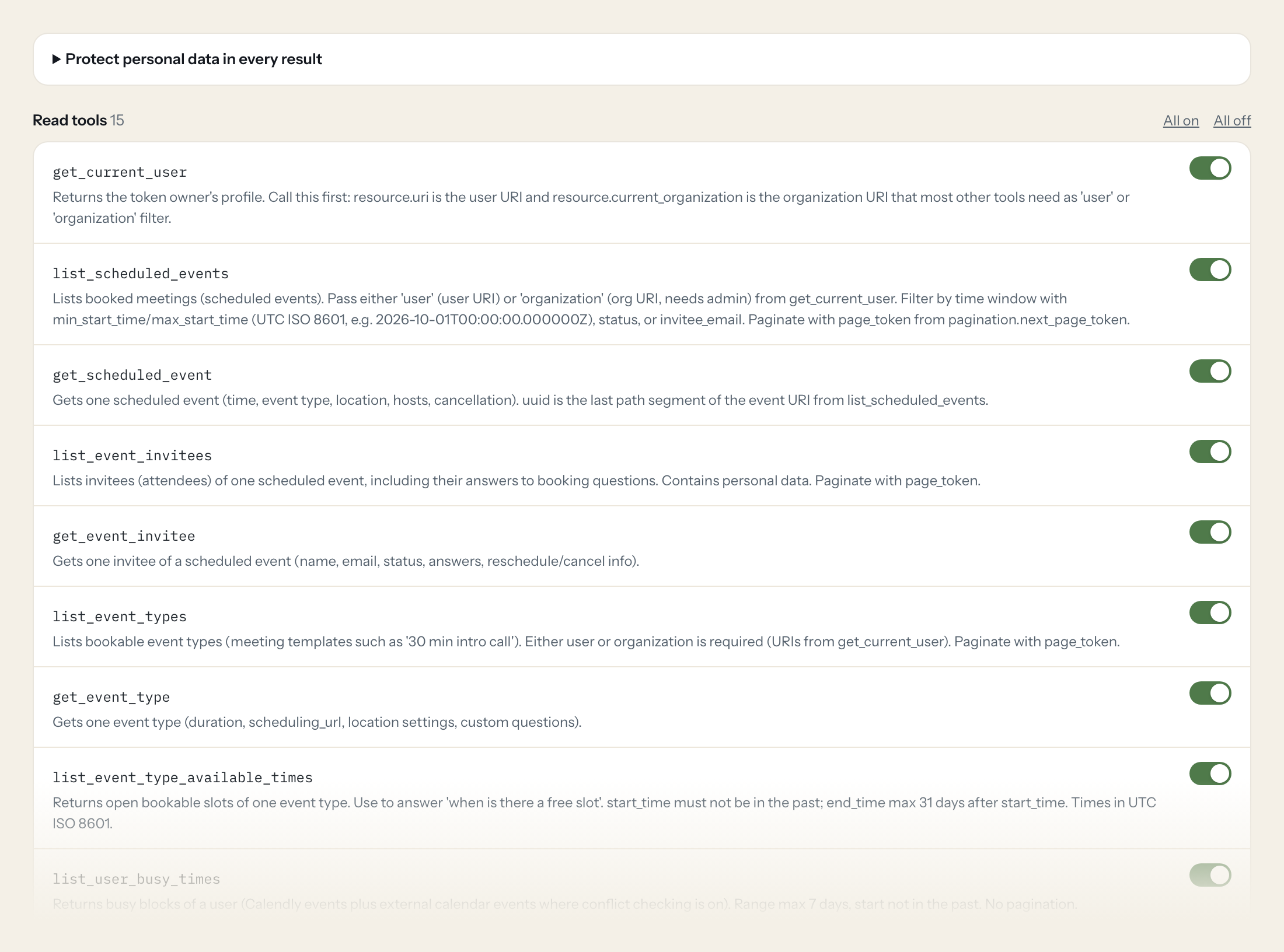Select the list_event_invitees name text

(132, 456)
